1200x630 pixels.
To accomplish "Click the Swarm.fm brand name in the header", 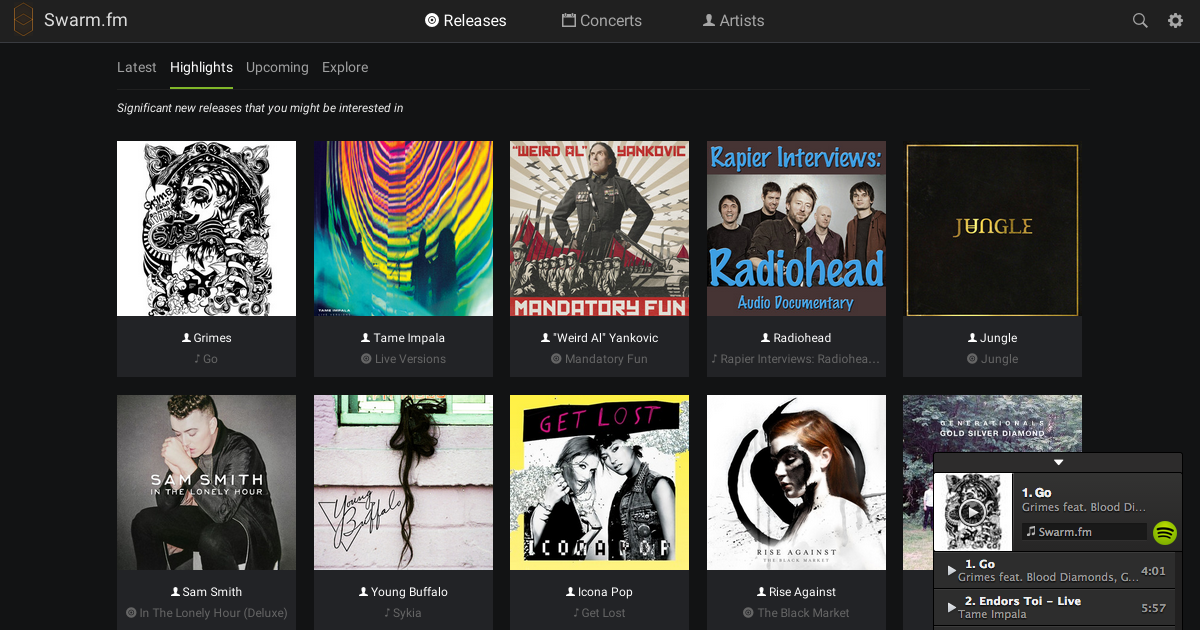I will tap(86, 20).
